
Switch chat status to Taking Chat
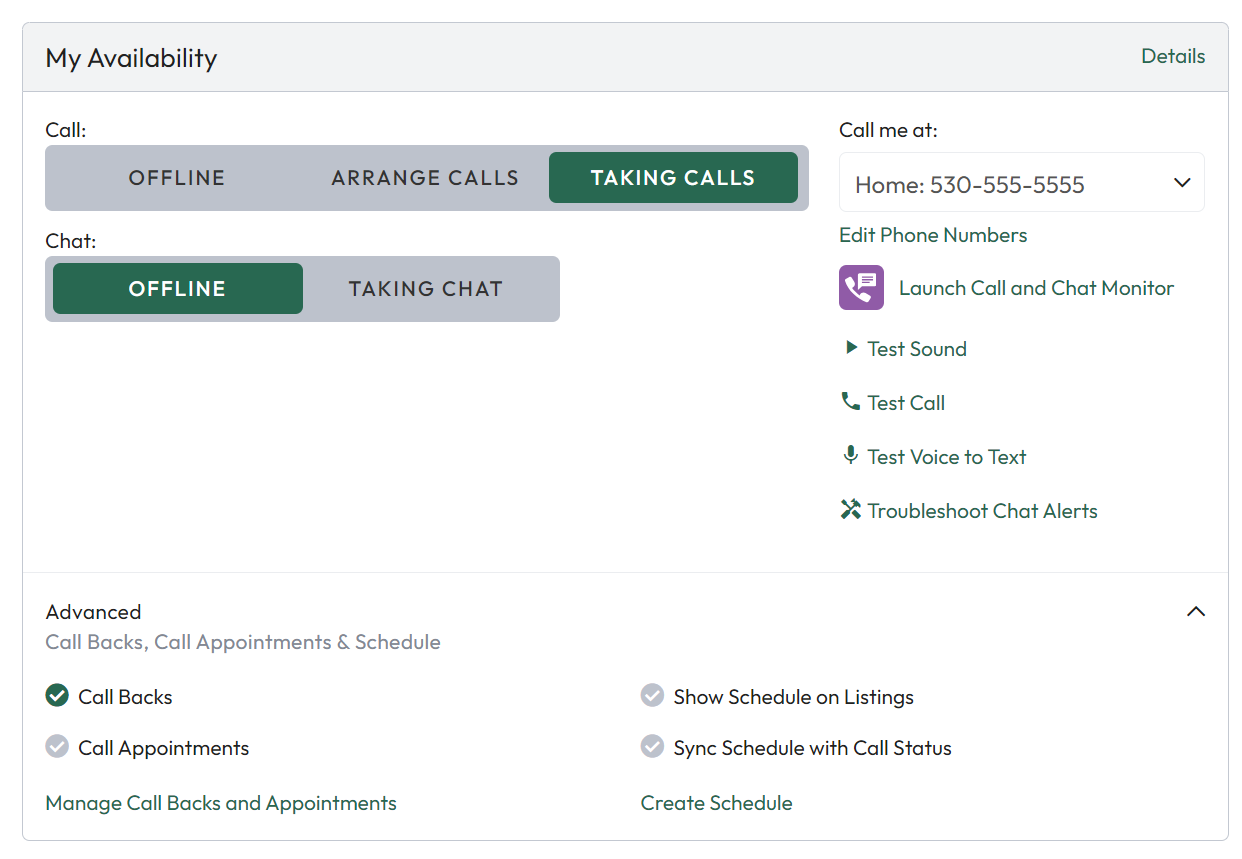425,289
